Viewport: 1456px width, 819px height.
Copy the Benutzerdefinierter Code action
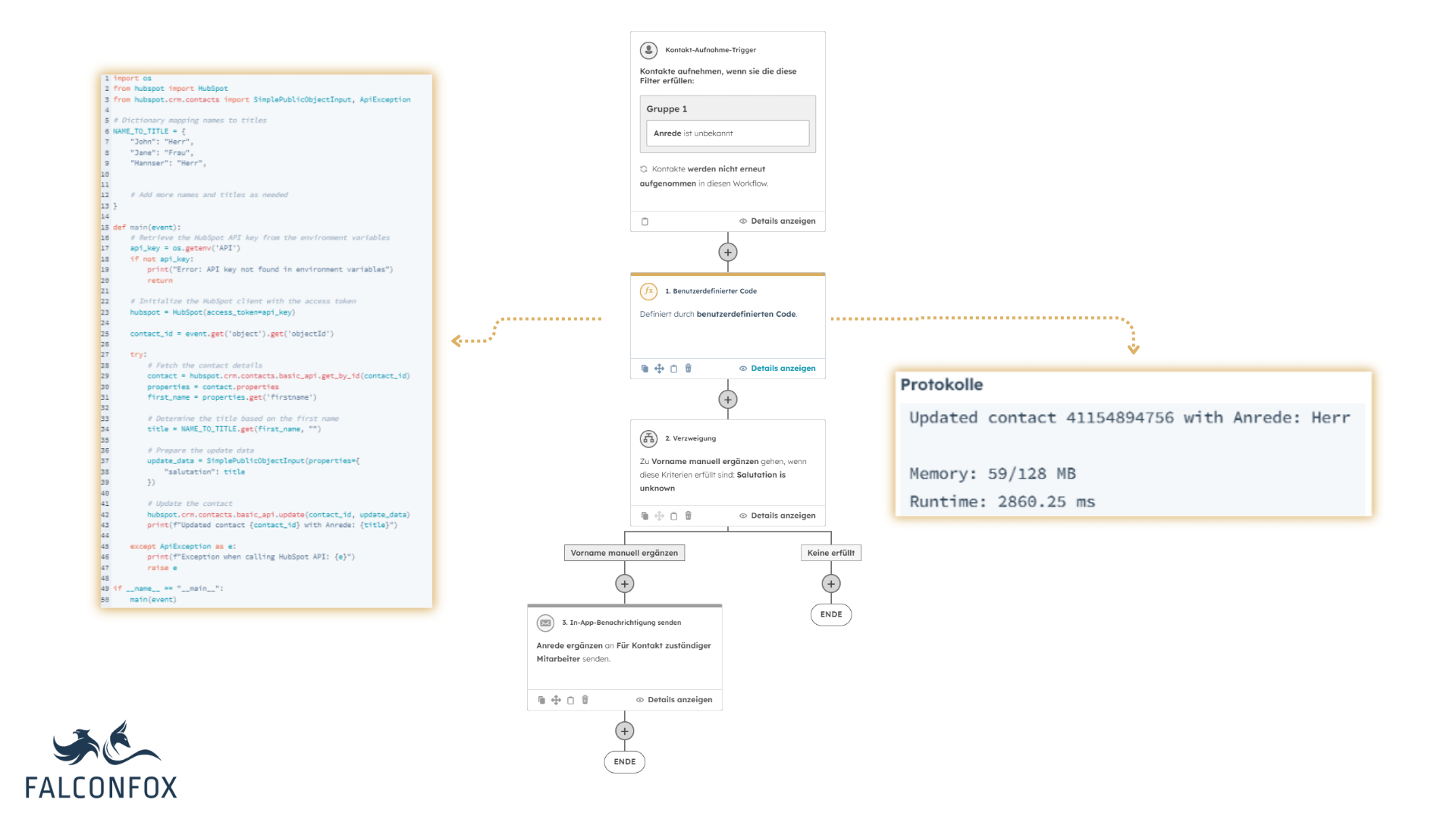pyautogui.click(x=645, y=369)
